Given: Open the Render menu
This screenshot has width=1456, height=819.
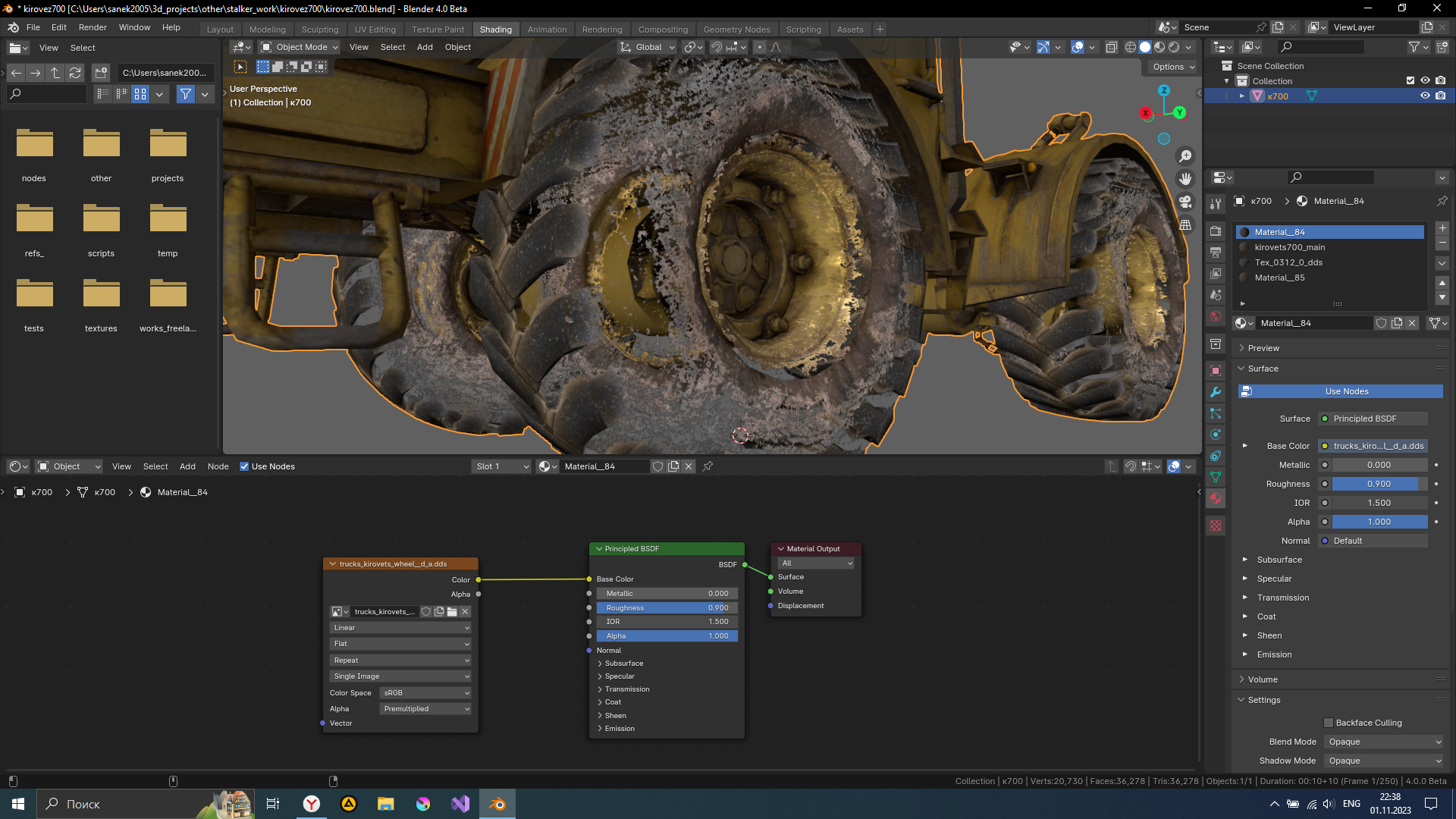Looking at the screenshot, I should (93, 27).
